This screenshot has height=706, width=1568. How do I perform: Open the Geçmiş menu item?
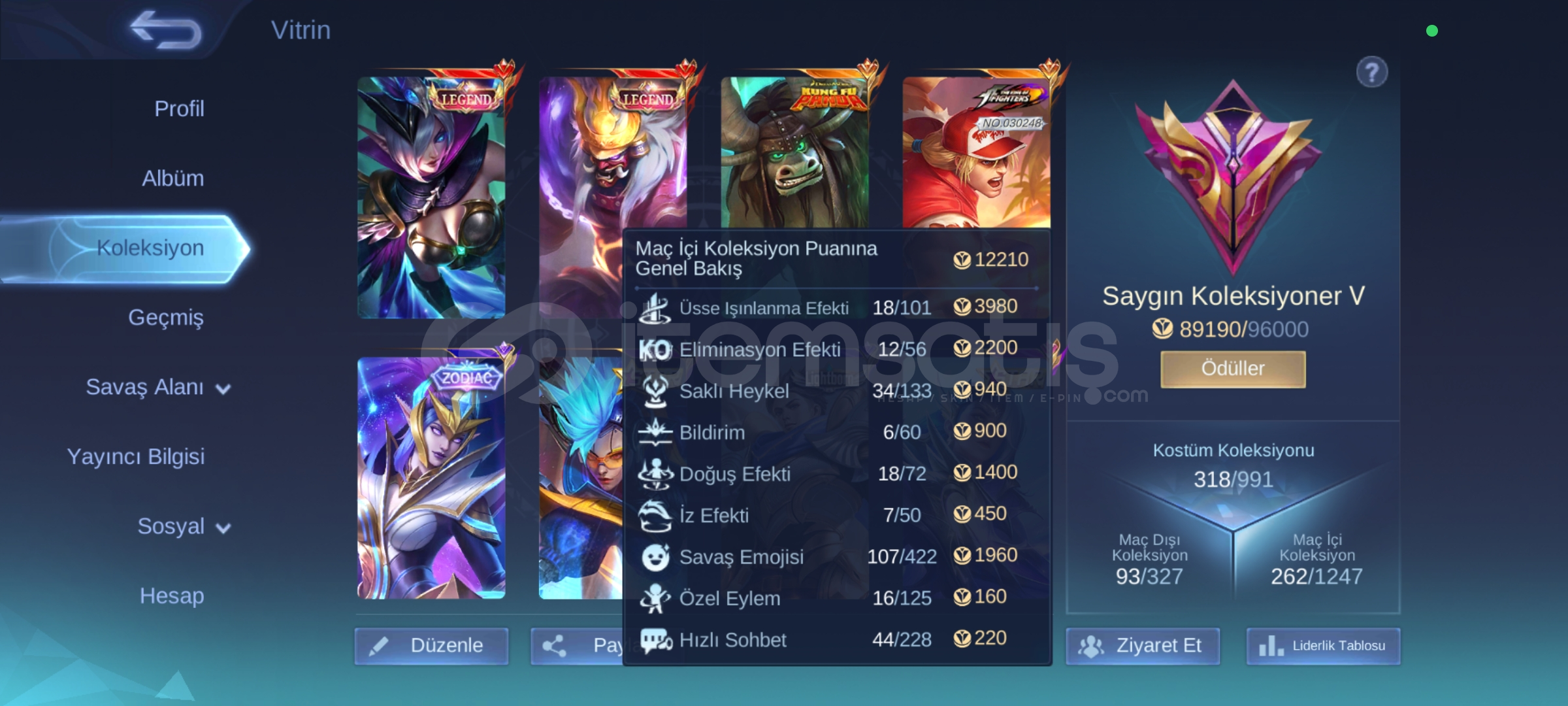point(166,318)
